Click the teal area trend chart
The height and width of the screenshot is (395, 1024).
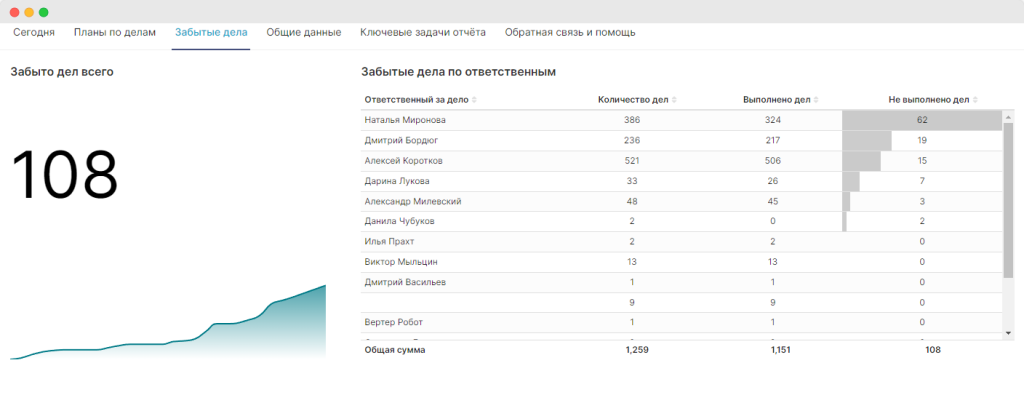tap(168, 323)
